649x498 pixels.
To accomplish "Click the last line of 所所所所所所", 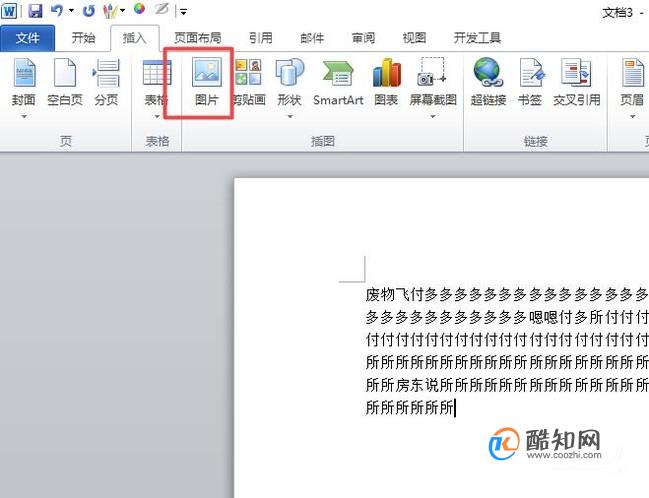I will point(410,408).
